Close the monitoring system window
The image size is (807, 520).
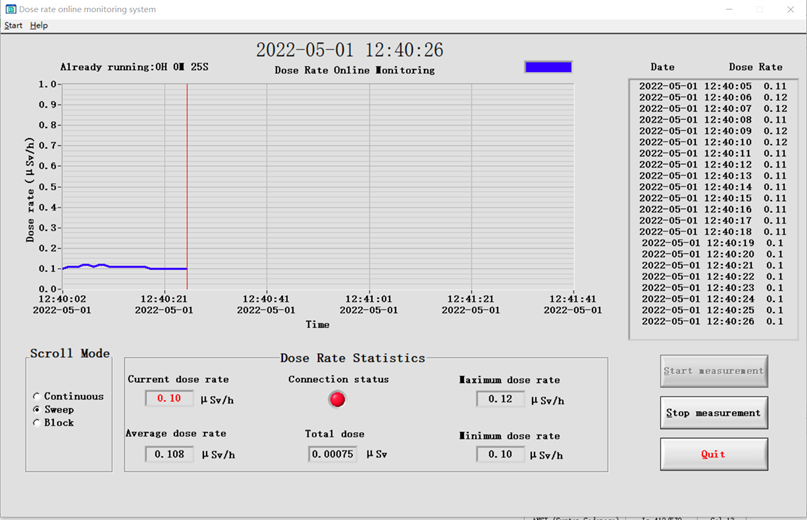[x=791, y=9]
